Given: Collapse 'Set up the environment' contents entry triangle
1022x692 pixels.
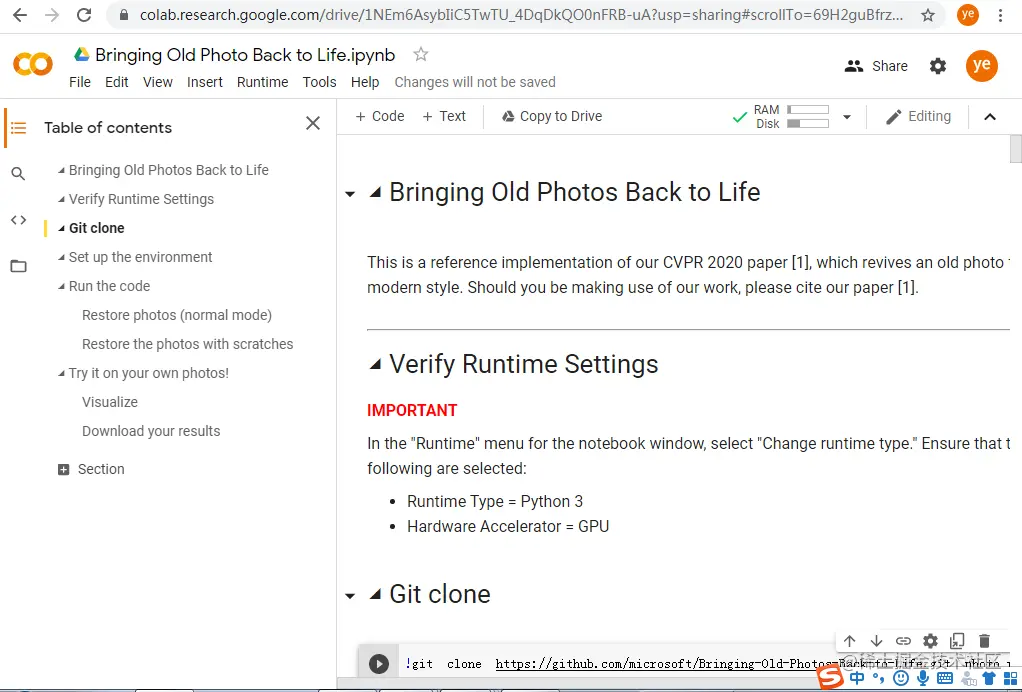Looking at the screenshot, I should pos(61,257).
